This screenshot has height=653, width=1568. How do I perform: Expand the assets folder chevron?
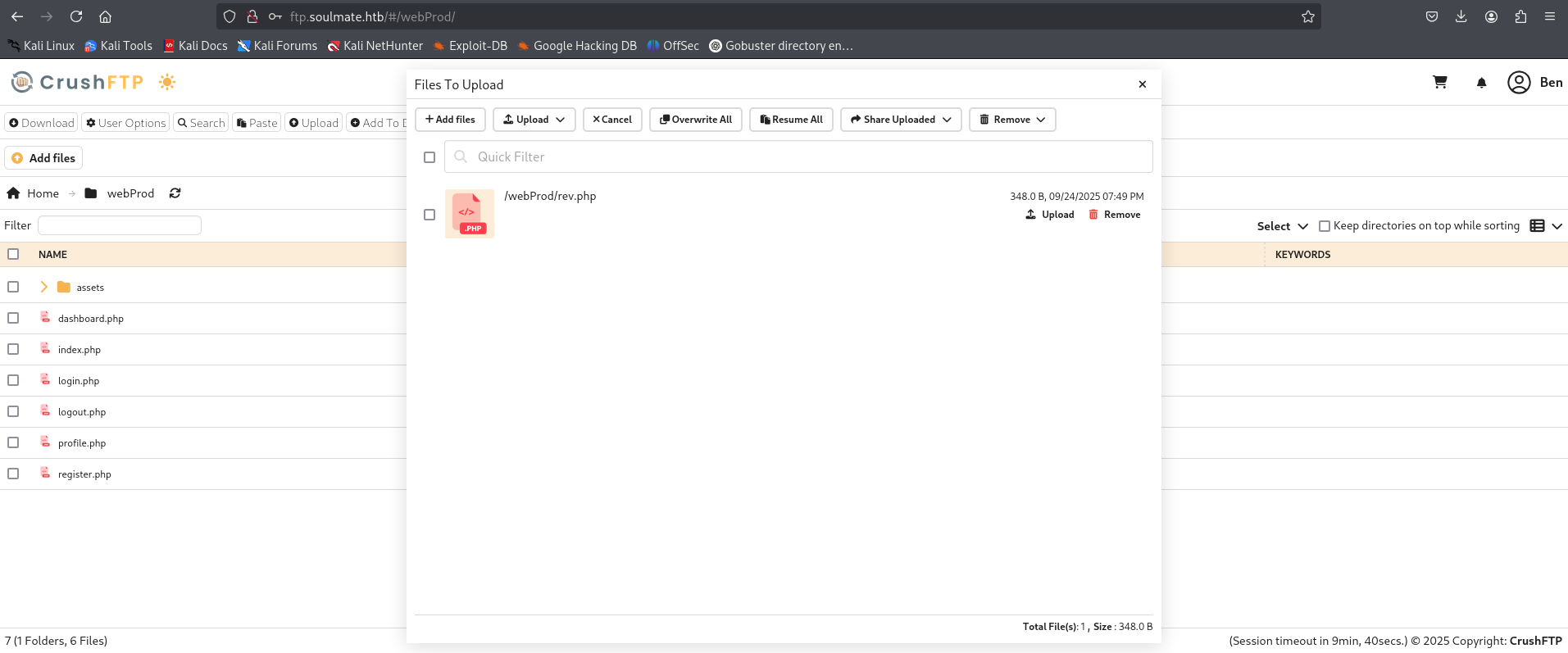pyautogui.click(x=44, y=287)
